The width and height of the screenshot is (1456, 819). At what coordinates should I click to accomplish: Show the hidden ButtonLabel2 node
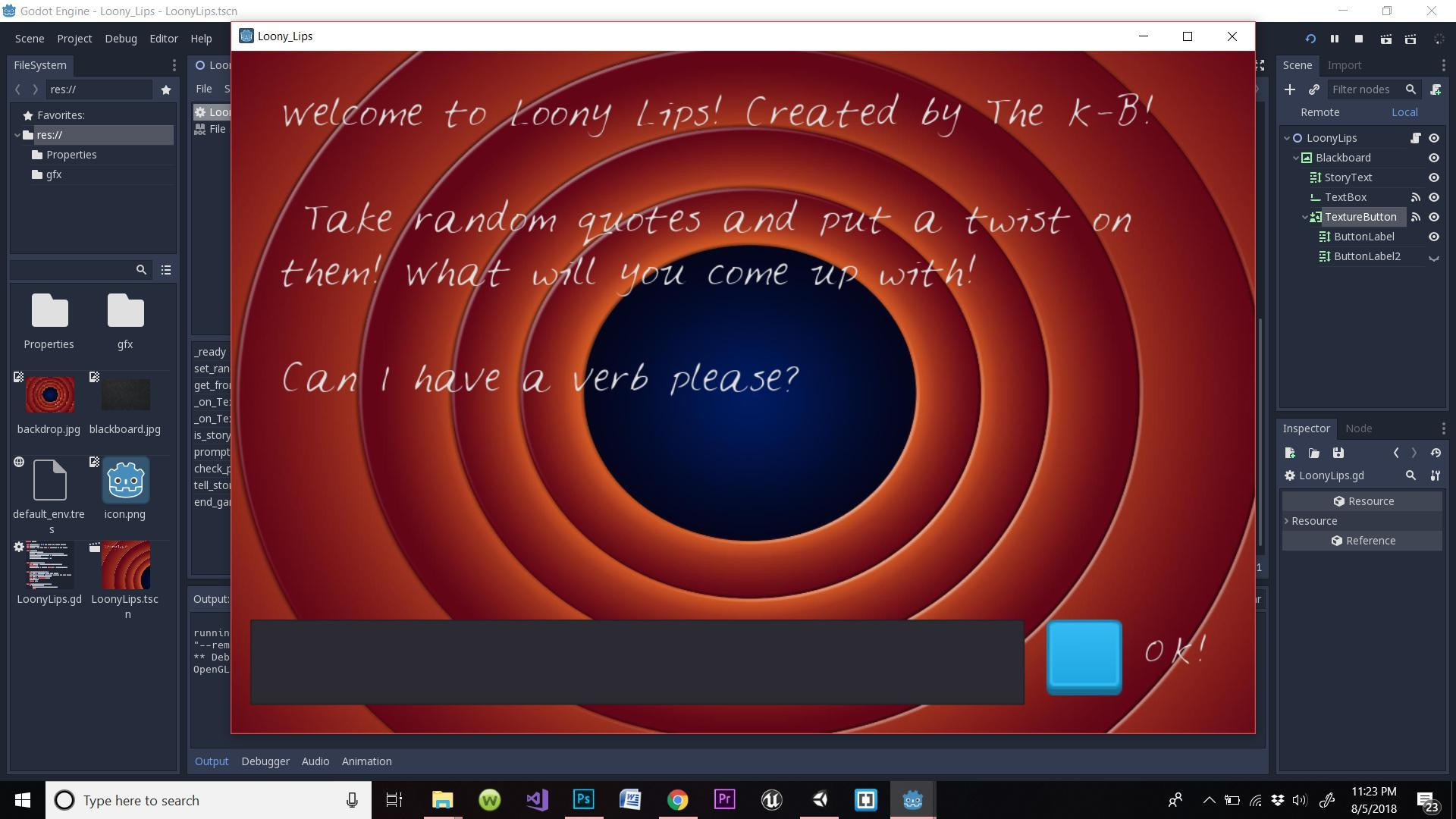[1434, 257]
